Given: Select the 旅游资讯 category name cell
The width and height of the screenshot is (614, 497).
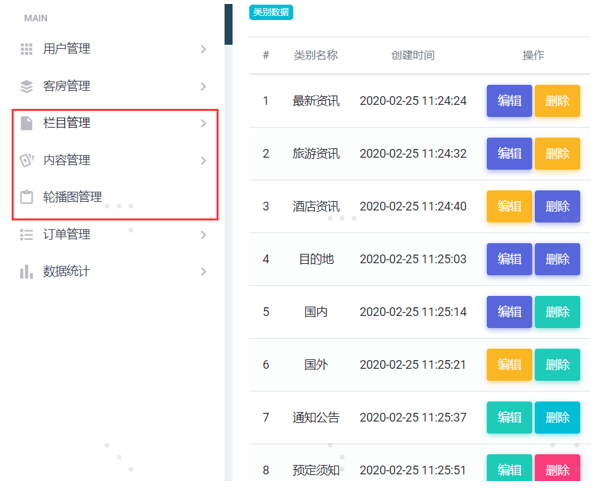Looking at the screenshot, I should (x=316, y=154).
